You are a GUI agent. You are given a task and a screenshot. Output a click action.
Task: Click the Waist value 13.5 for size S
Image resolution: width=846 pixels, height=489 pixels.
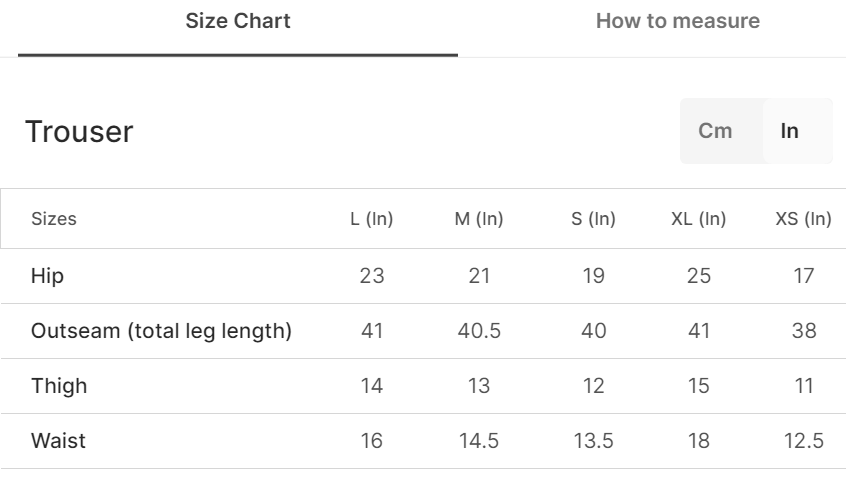[x=593, y=441]
